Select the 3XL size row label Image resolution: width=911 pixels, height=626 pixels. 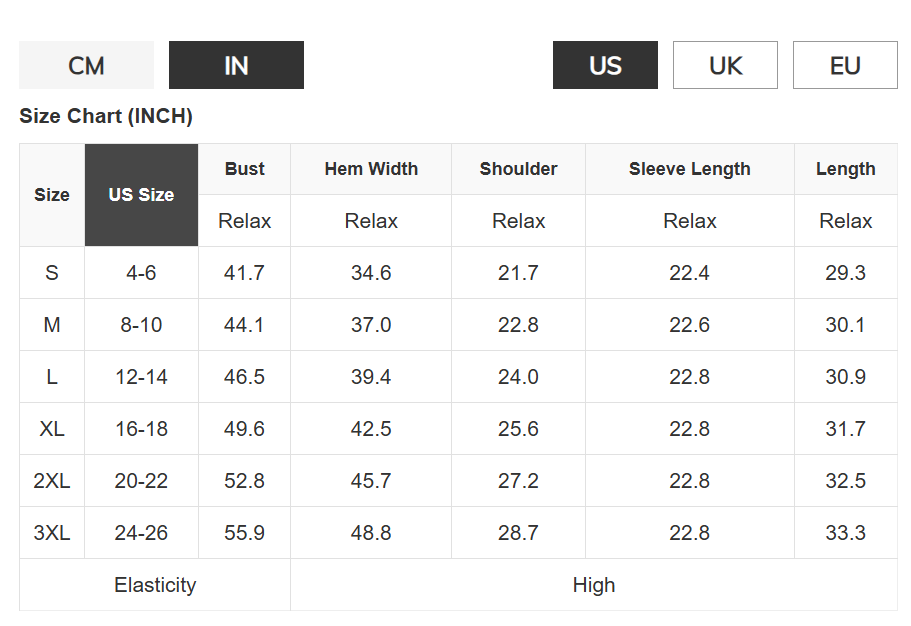52,532
